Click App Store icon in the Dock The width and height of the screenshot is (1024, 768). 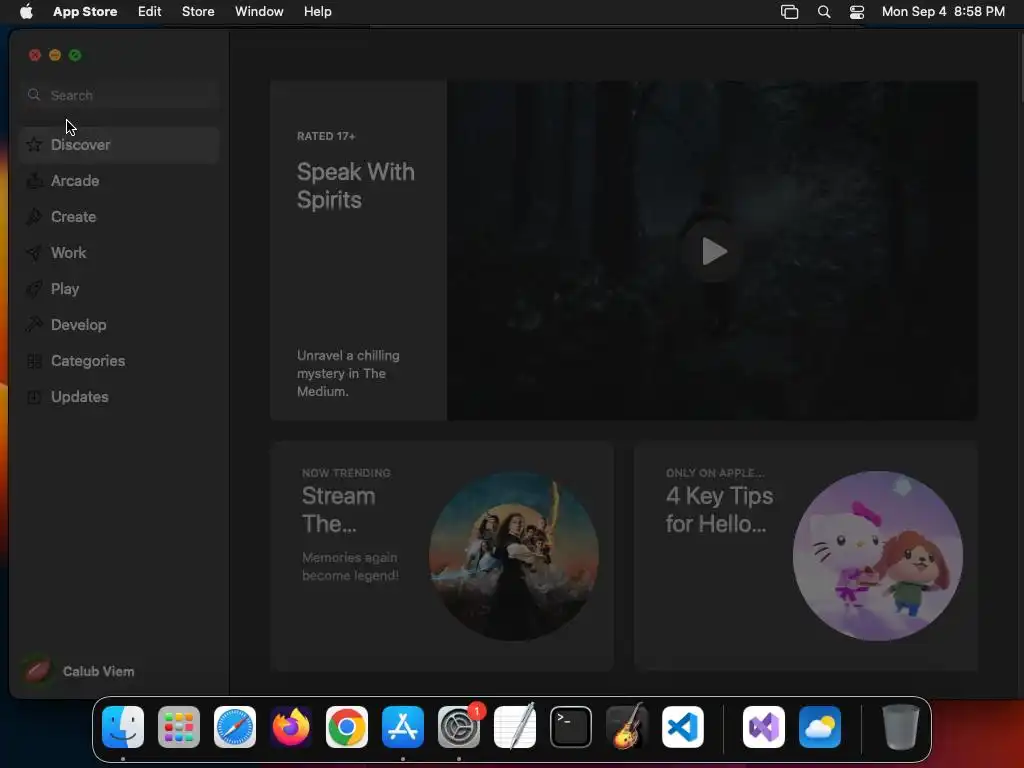pyautogui.click(x=403, y=727)
